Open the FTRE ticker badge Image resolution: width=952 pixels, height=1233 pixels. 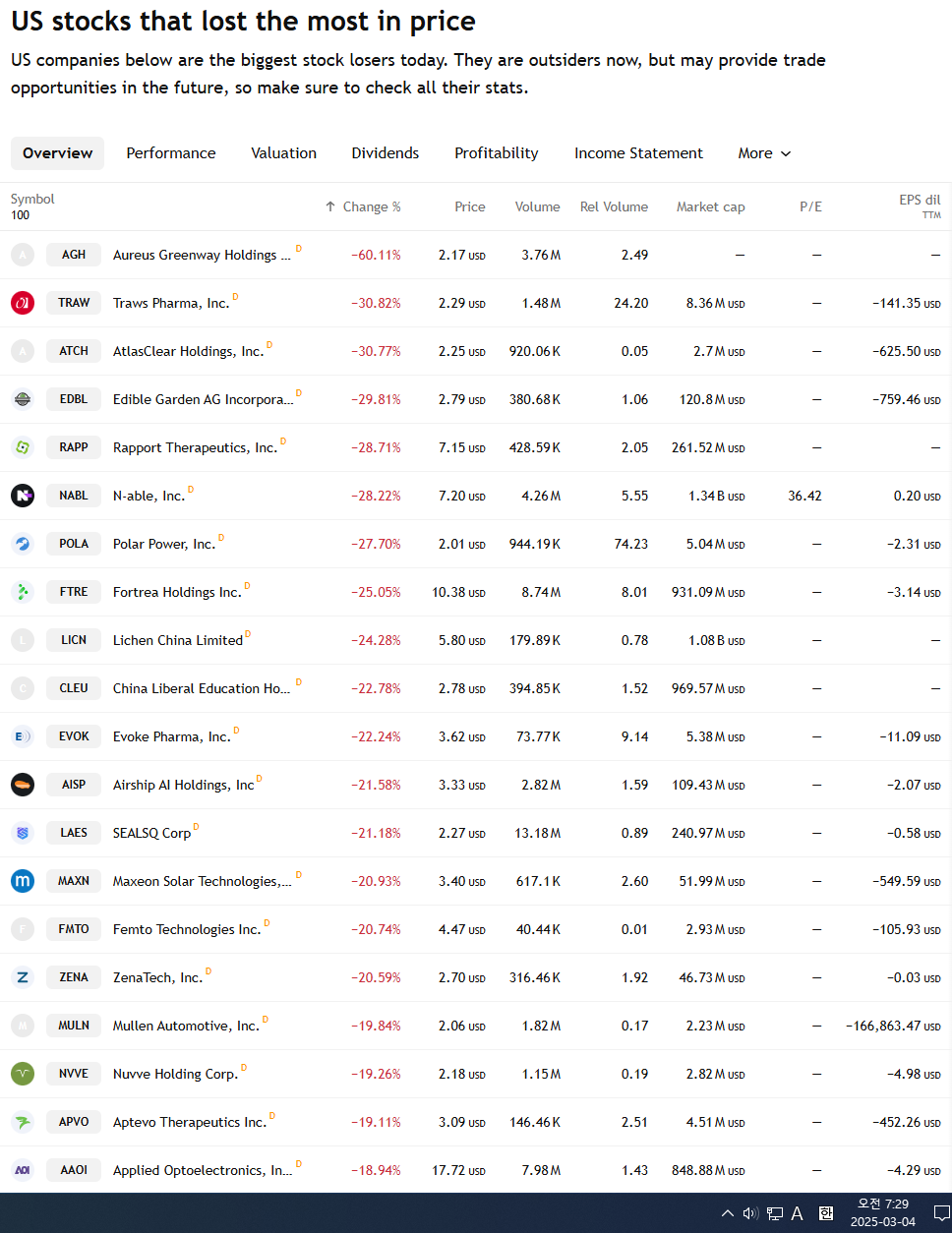coord(74,592)
